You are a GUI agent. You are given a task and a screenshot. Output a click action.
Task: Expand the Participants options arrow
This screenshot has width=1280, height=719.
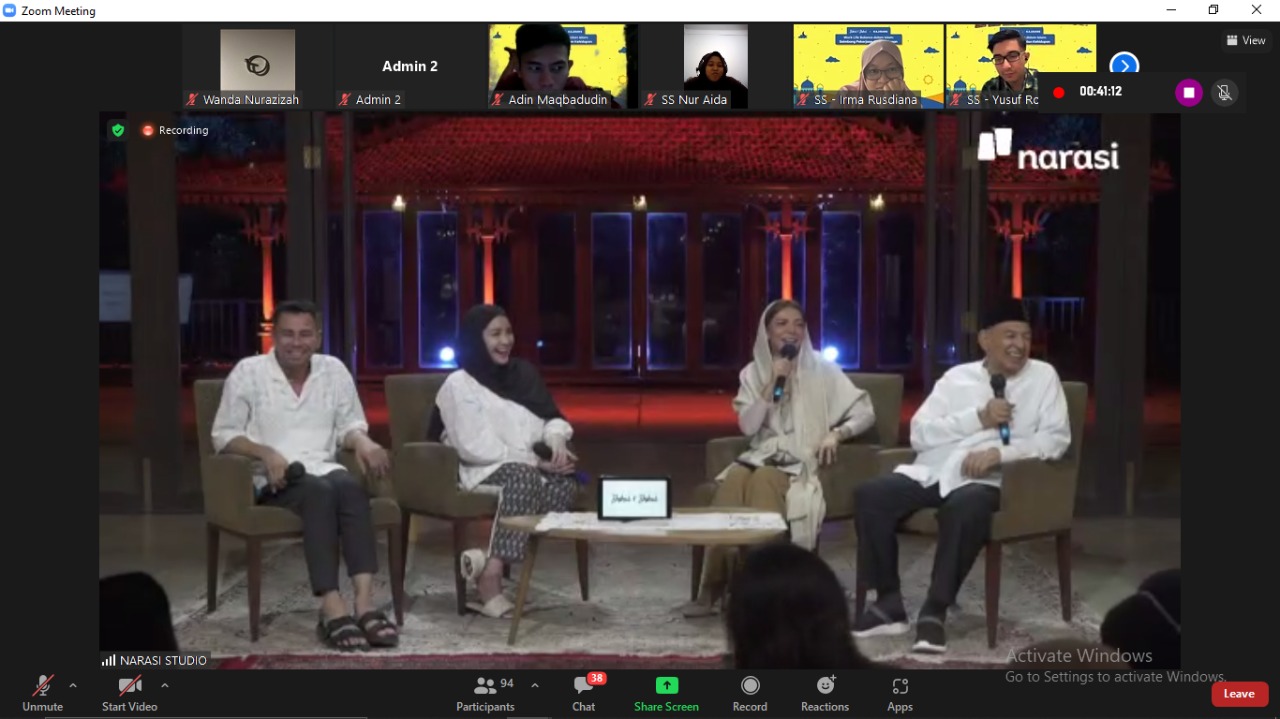535,686
